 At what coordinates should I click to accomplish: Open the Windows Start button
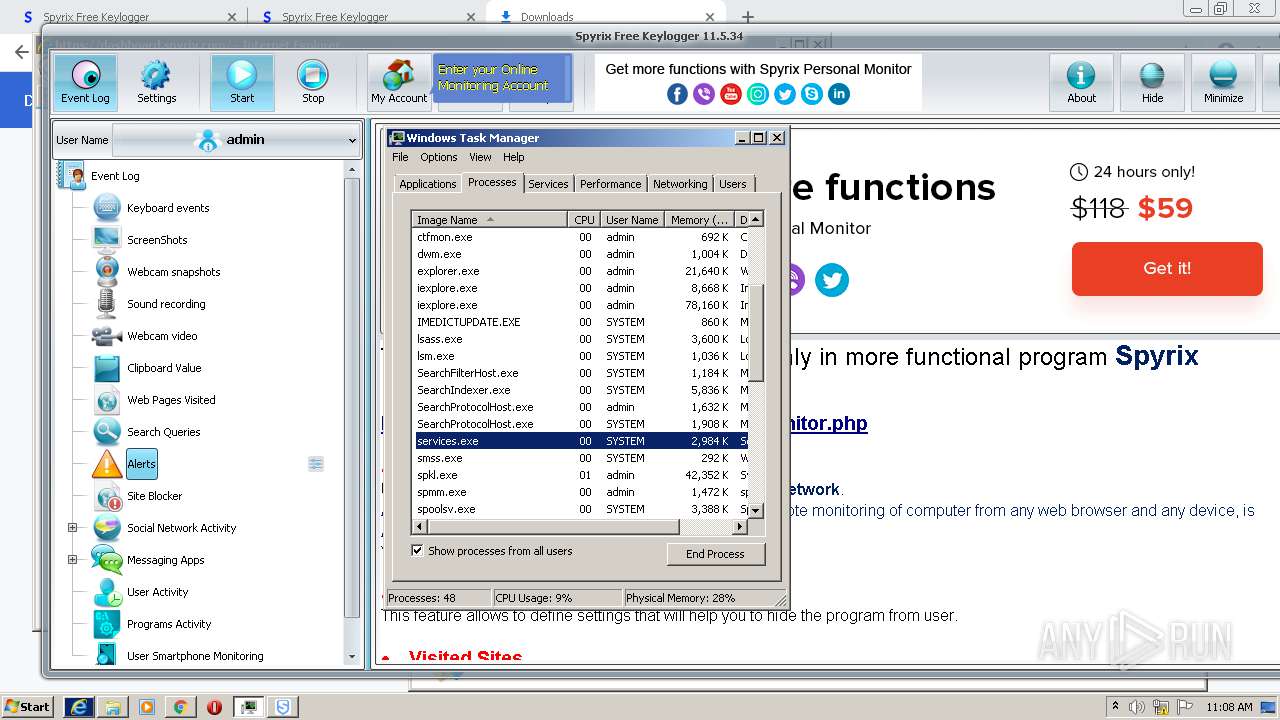(27, 706)
